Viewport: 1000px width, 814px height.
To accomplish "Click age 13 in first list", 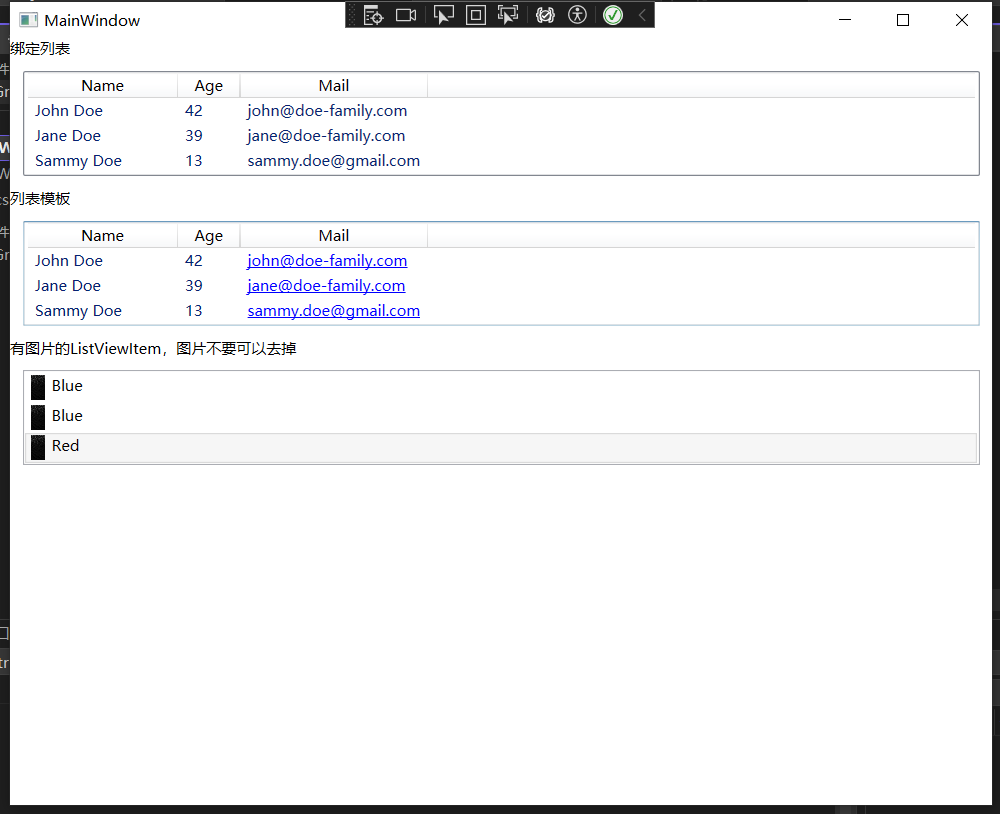I will click(x=194, y=161).
